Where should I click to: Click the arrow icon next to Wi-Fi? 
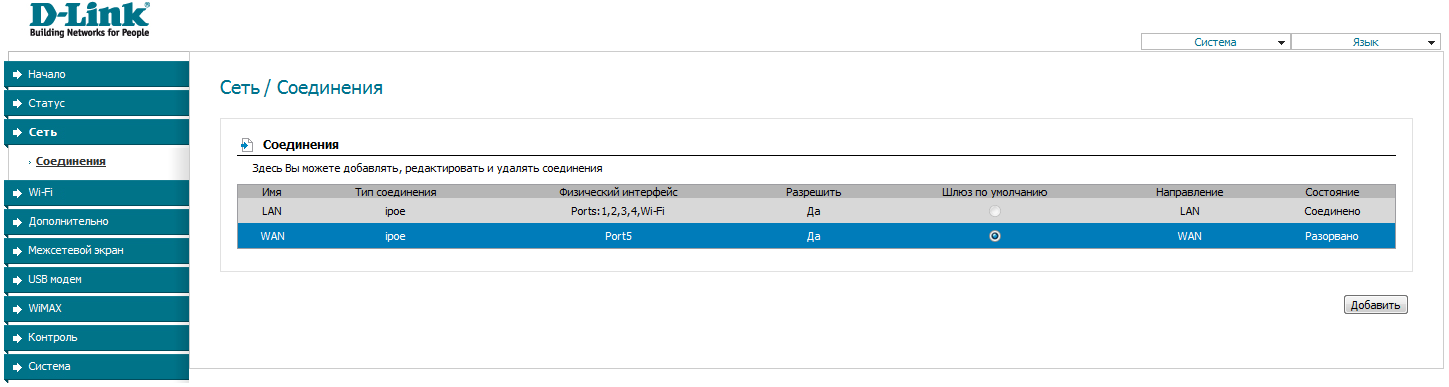pyautogui.click(x=17, y=191)
